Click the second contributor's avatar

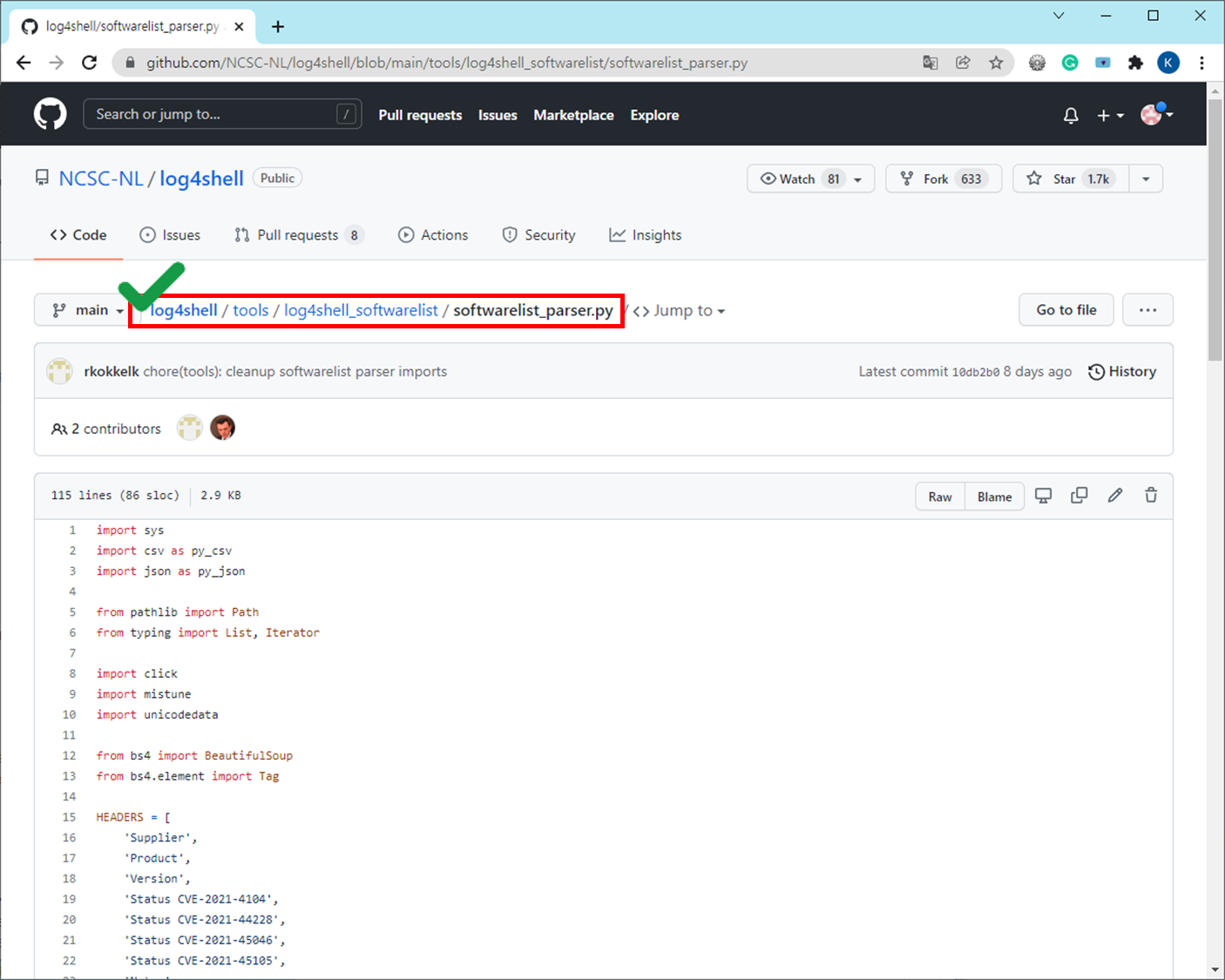point(223,428)
